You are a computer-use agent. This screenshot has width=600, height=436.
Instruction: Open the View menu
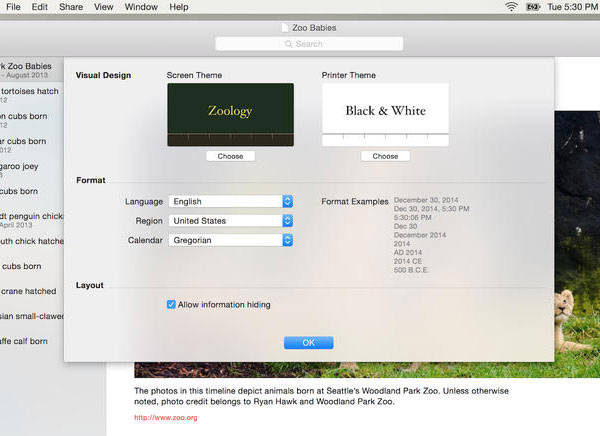103,7
